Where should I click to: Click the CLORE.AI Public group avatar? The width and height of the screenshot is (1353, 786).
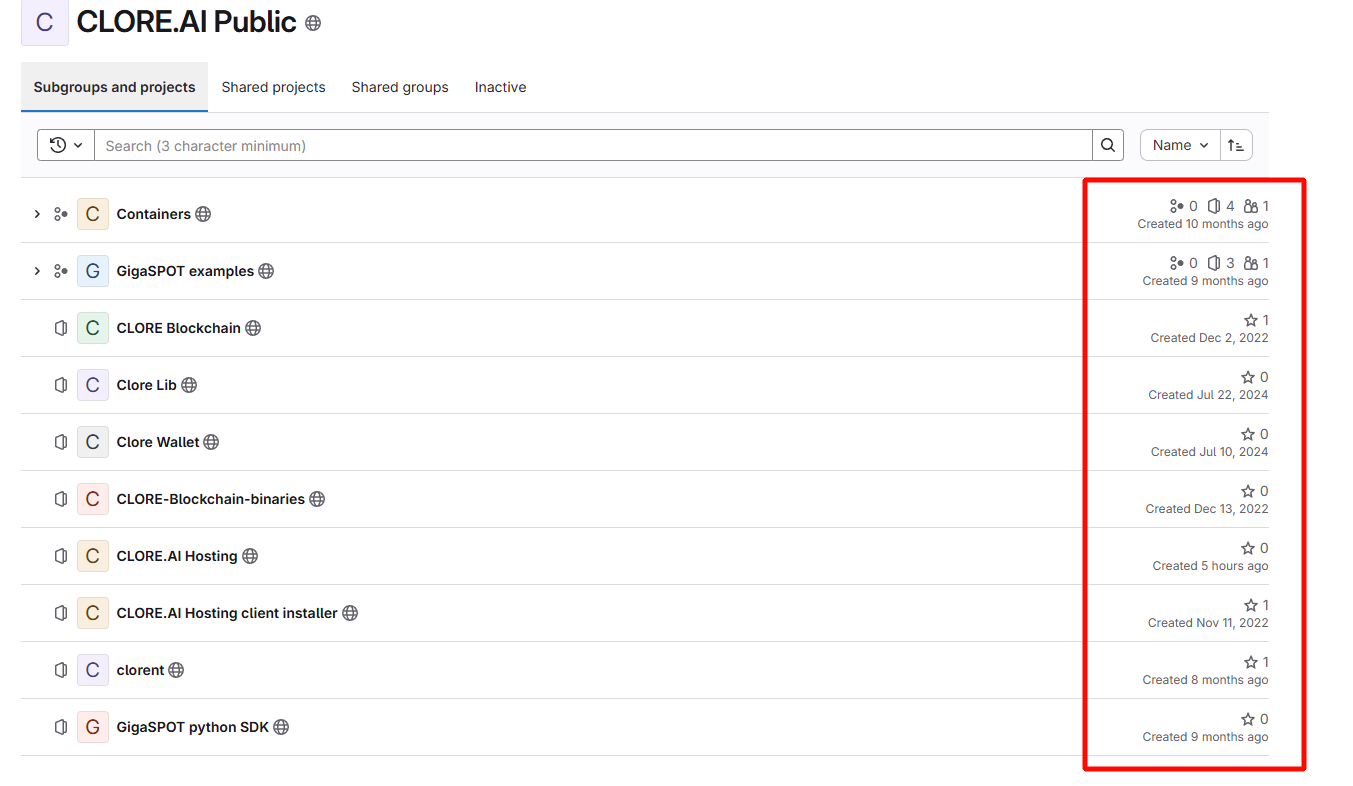tap(45, 22)
